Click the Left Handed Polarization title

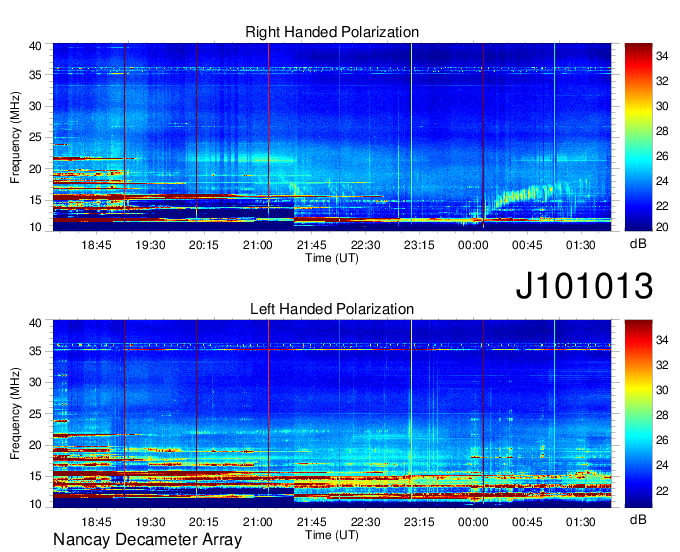click(332, 309)
